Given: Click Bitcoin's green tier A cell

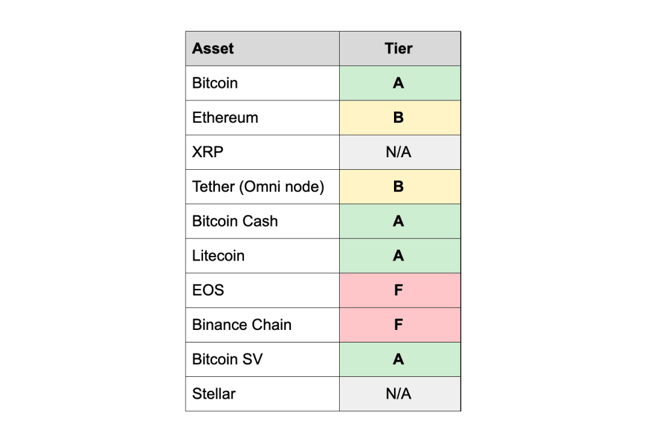Looking at the screenshot, I should pyautogui.click(x=400, y=83).
